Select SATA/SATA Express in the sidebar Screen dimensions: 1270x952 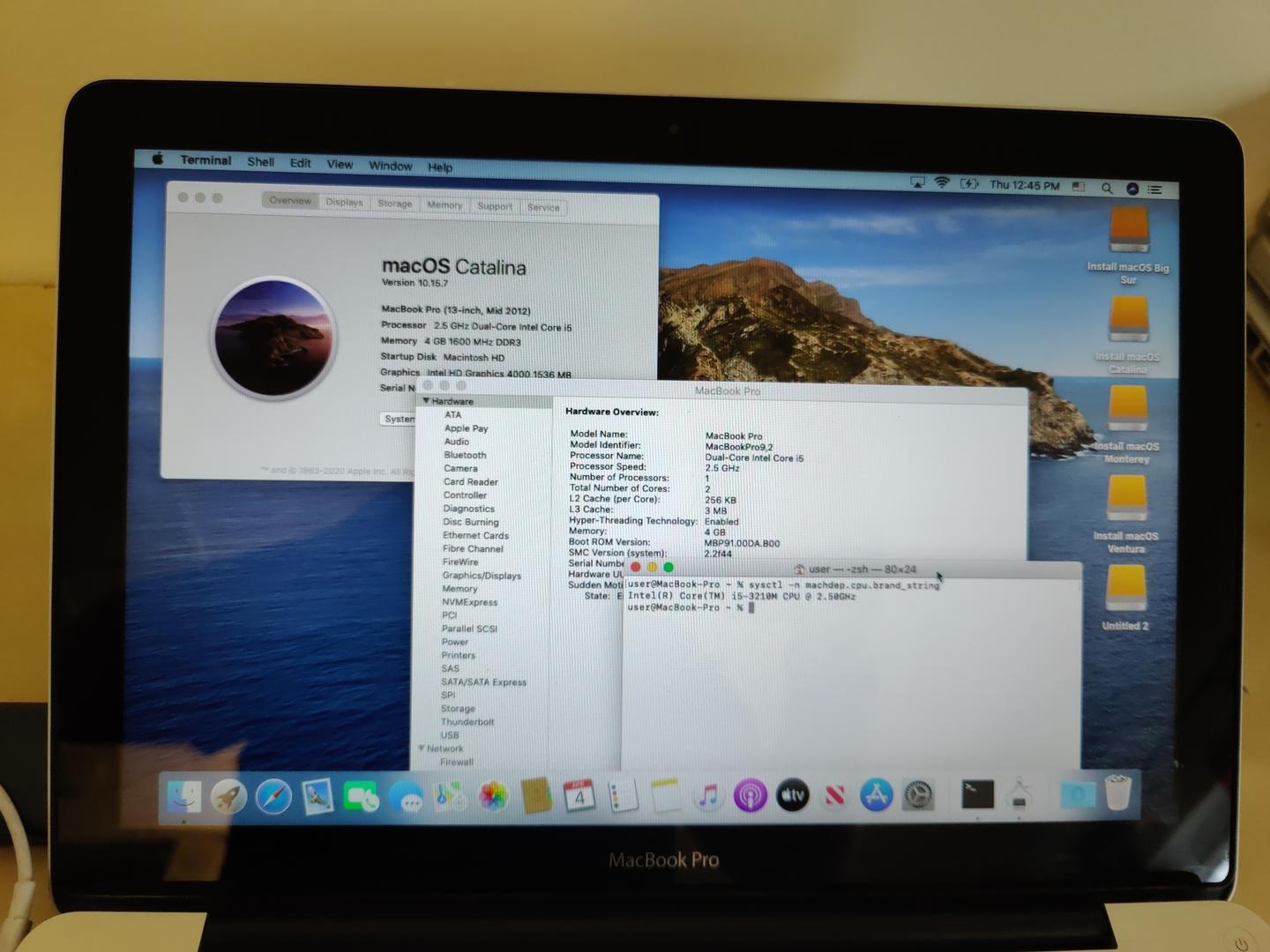483,682
